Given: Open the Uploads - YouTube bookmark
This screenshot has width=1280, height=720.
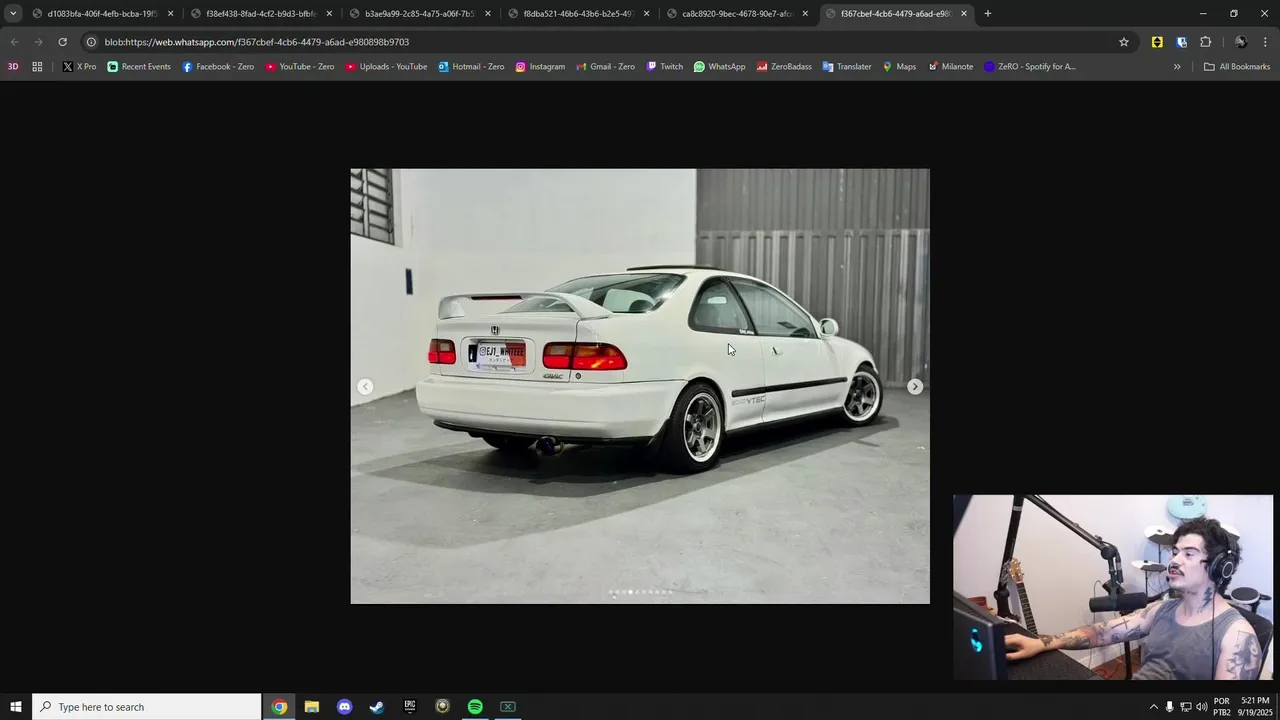Looking at the screenshot, I should click(386, 67).
